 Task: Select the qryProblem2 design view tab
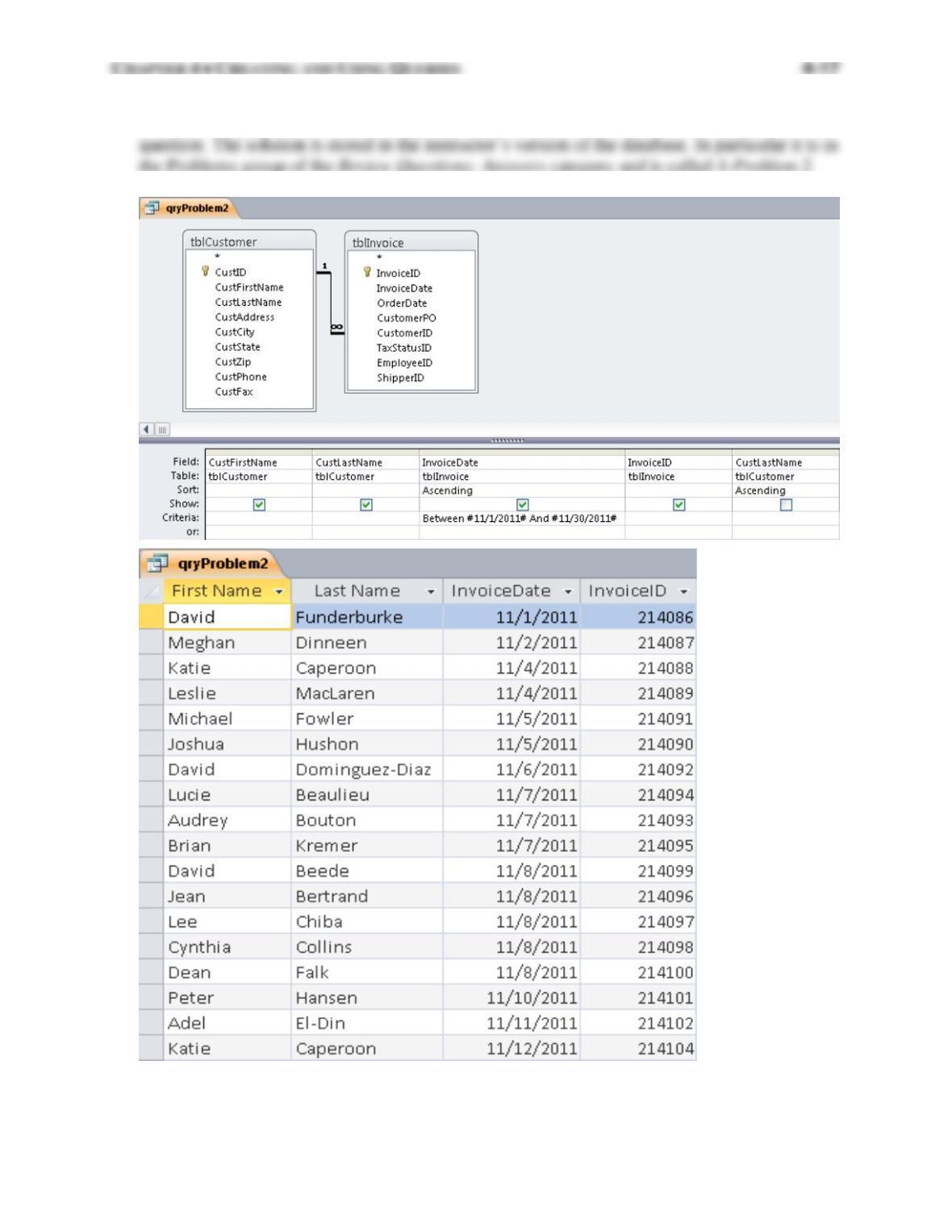189,208
